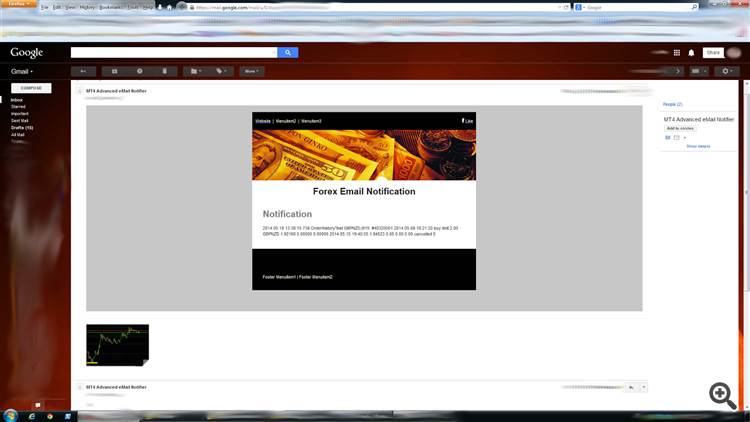Open Drafts (16) folder
750x422 pixels.
tap(22, 128)
